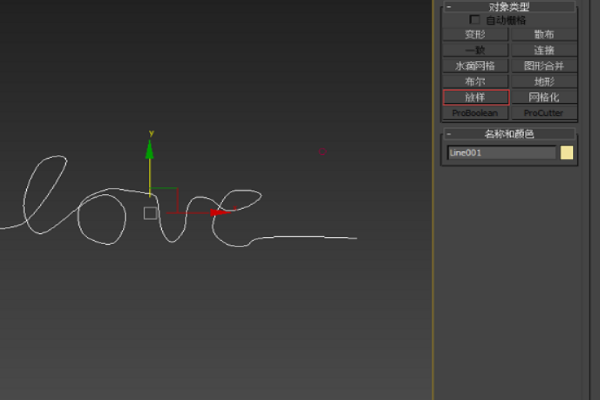
Task: Click the 连接 button
Action: [x=544, y=50]
